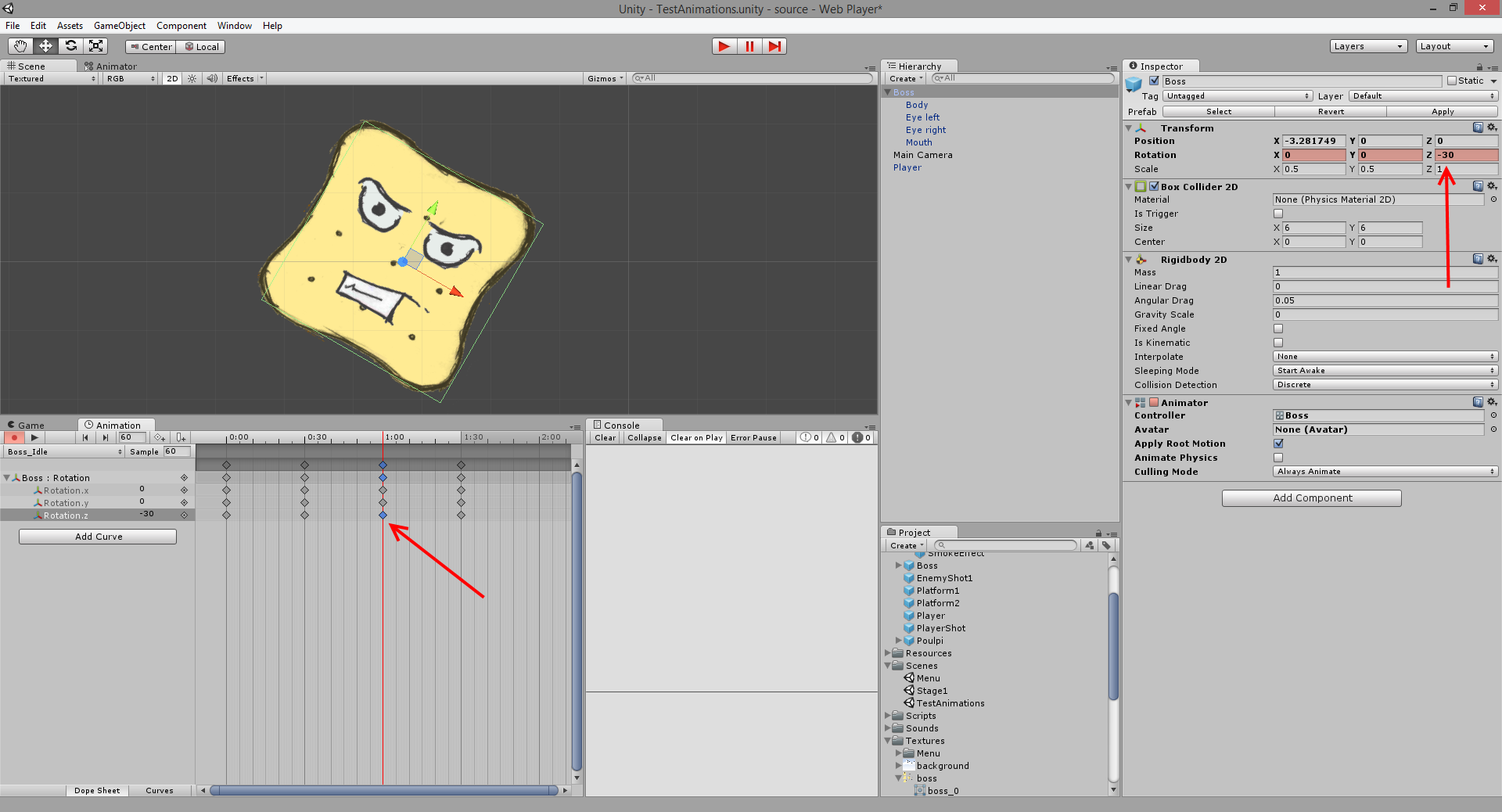Click the Add Curve button
This screenshot has height=812, width=1502.
[x=98, y=537]
